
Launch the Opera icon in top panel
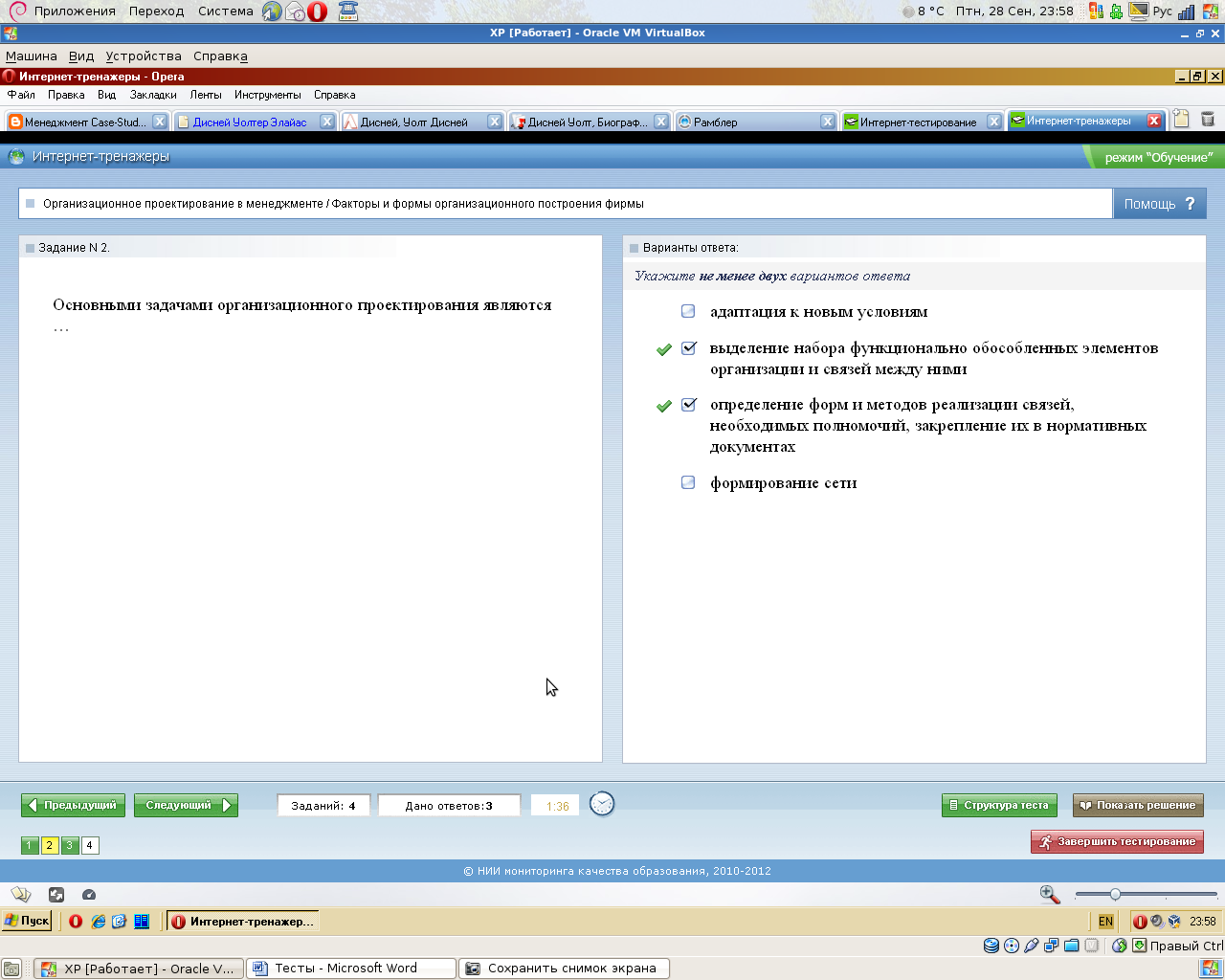(x=317, y=11)
